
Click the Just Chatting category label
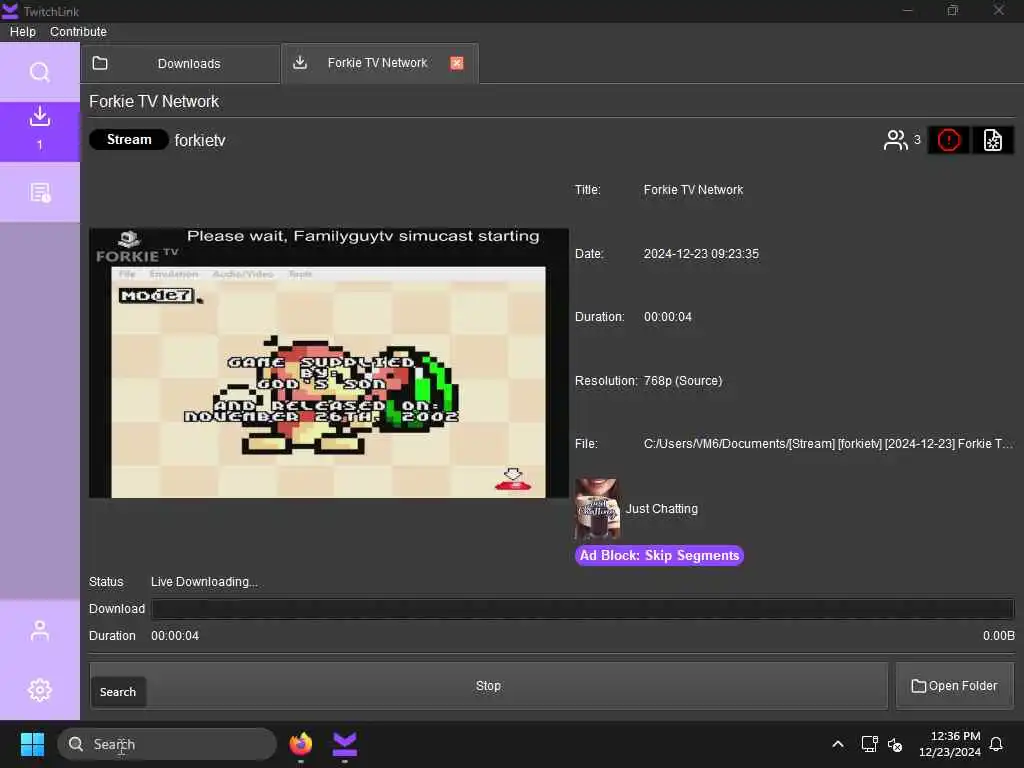662,509
